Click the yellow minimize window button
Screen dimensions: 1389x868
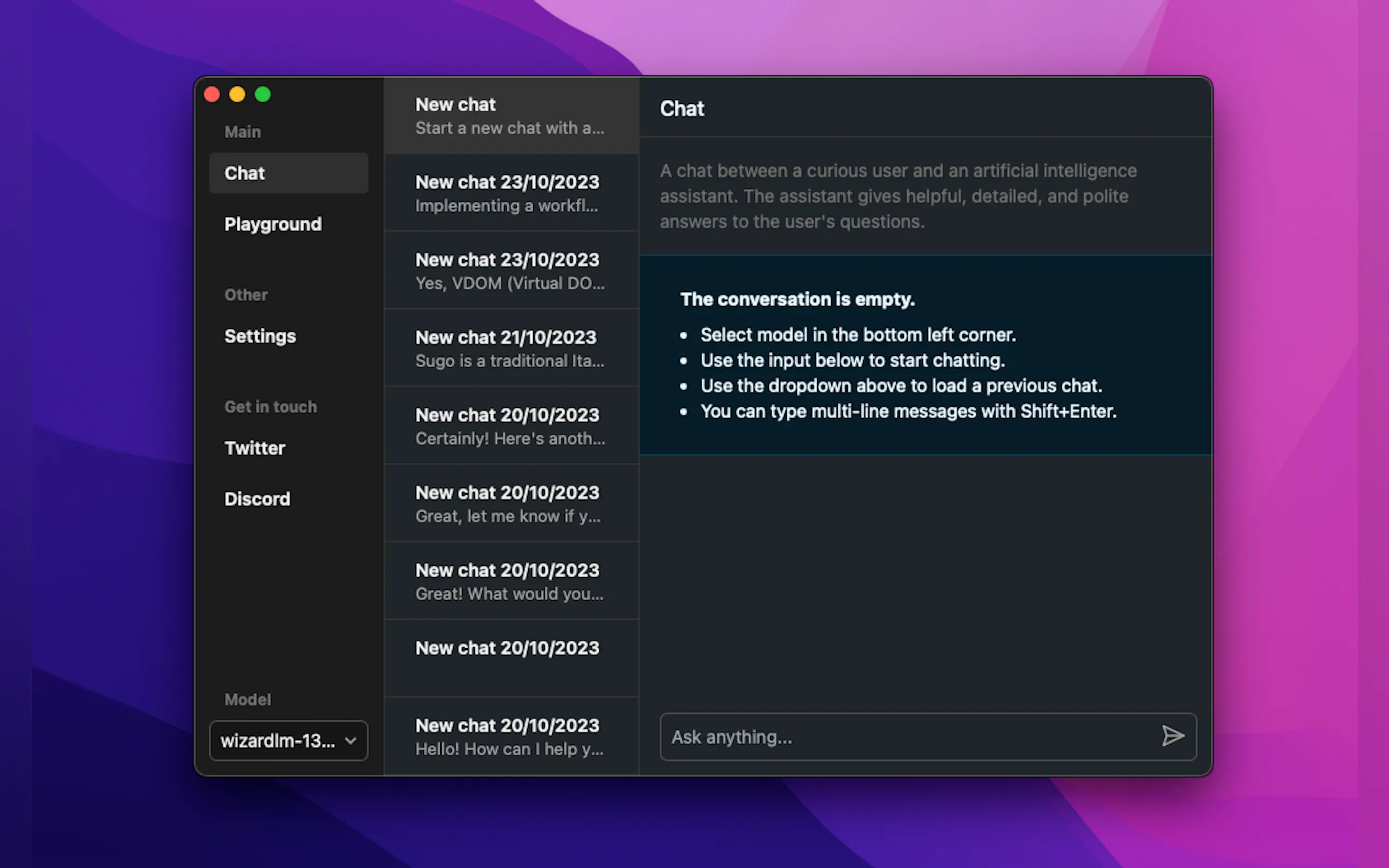[x=237, y=94]
